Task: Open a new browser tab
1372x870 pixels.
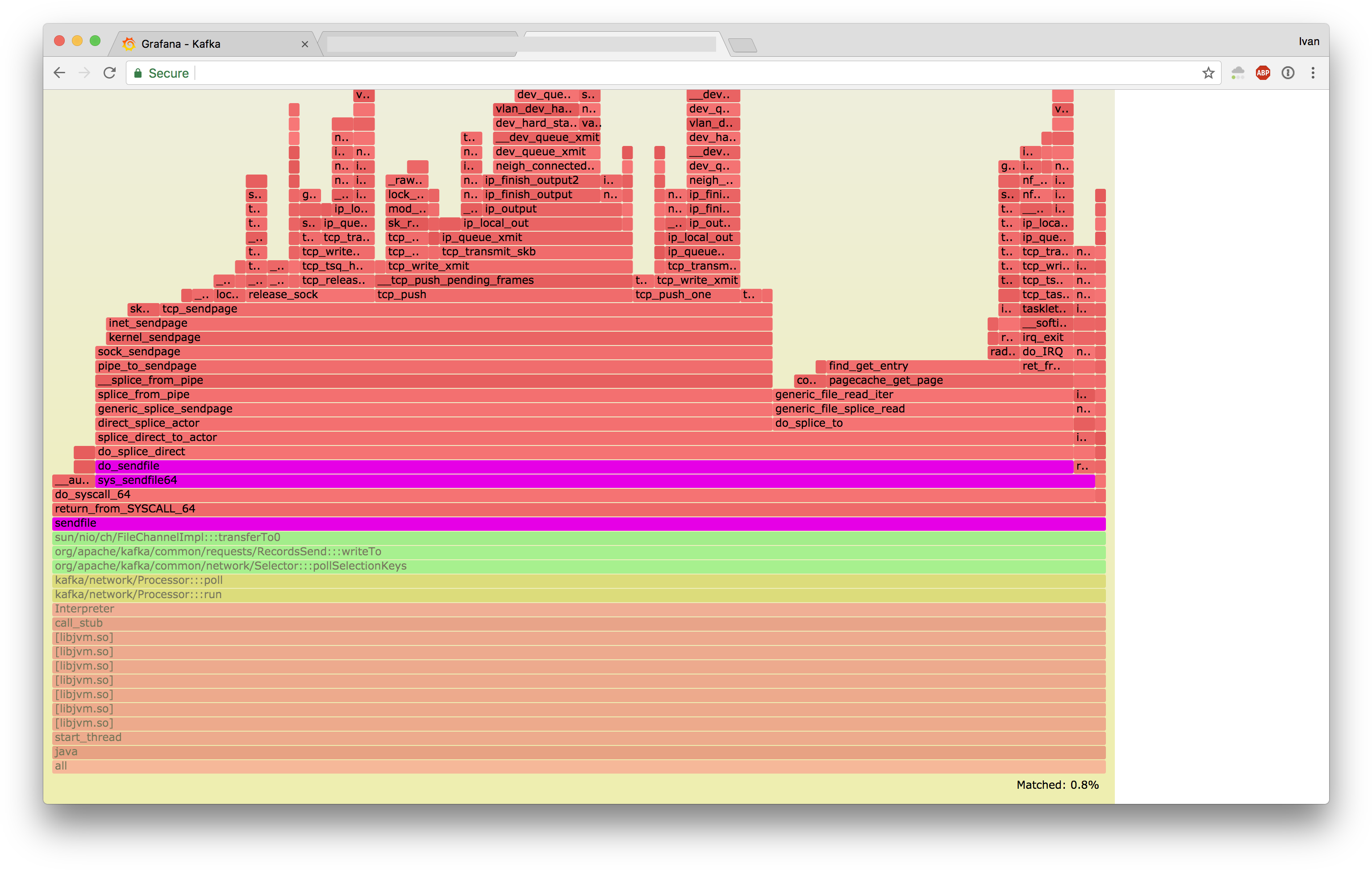Action: click(742, 45)
